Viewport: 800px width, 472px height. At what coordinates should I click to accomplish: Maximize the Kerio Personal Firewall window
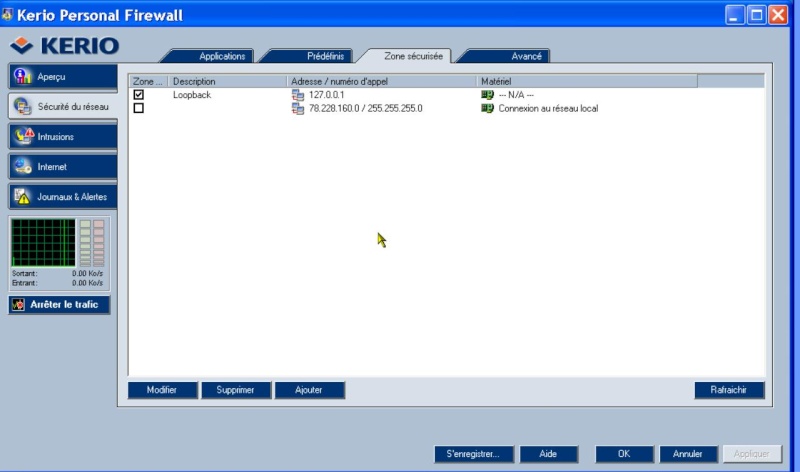pyautogui.click(x=757, y=15)
